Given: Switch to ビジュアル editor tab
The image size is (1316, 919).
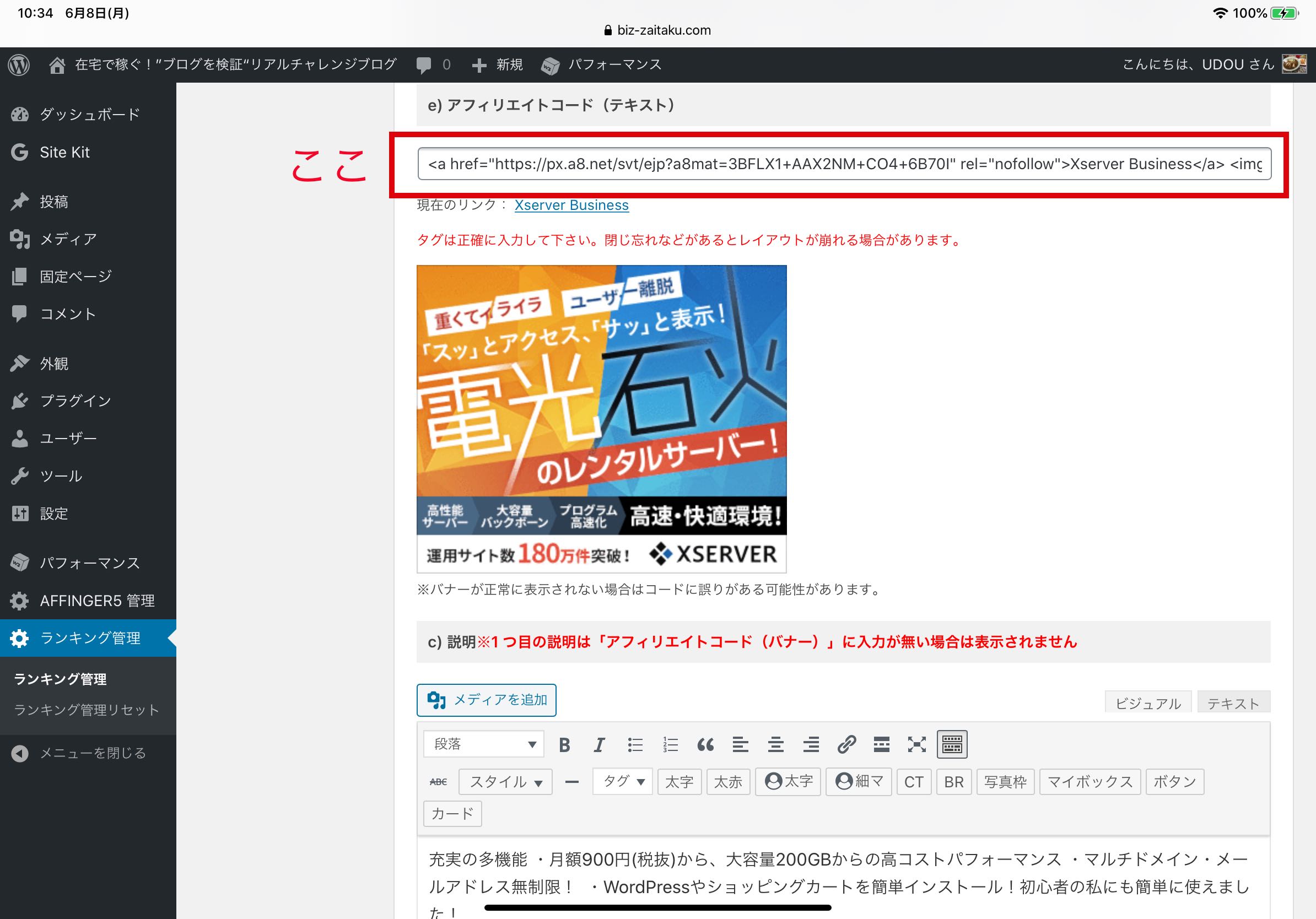Looking at the screenshot, I should (1148, 702).
